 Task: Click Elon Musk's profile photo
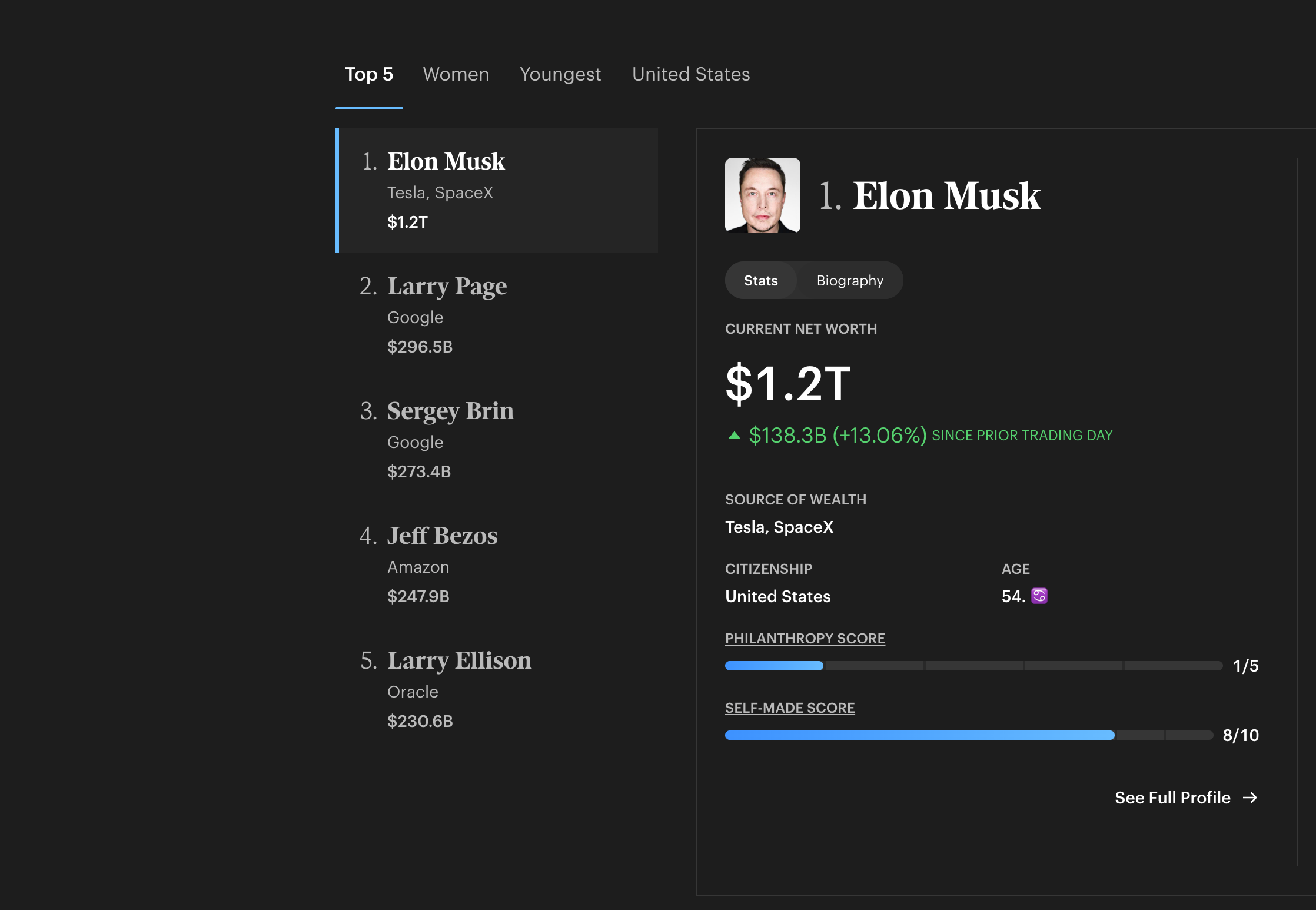coord(762,195)
